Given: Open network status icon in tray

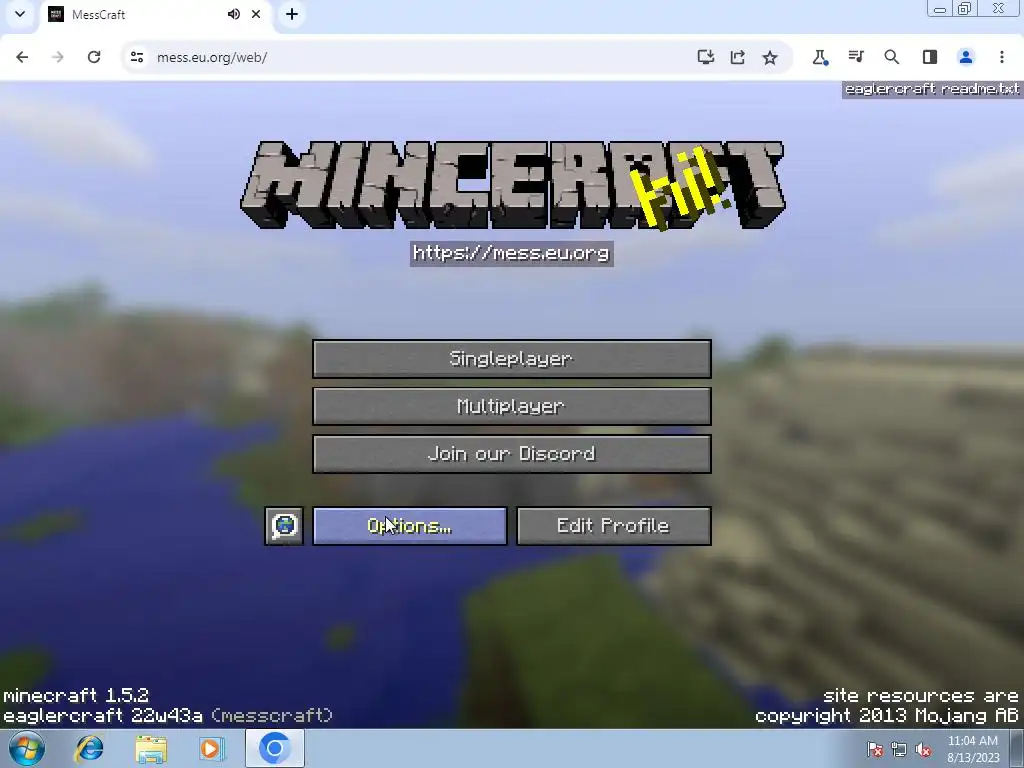Looking at the screenshot, I should (x=899, y=749).
